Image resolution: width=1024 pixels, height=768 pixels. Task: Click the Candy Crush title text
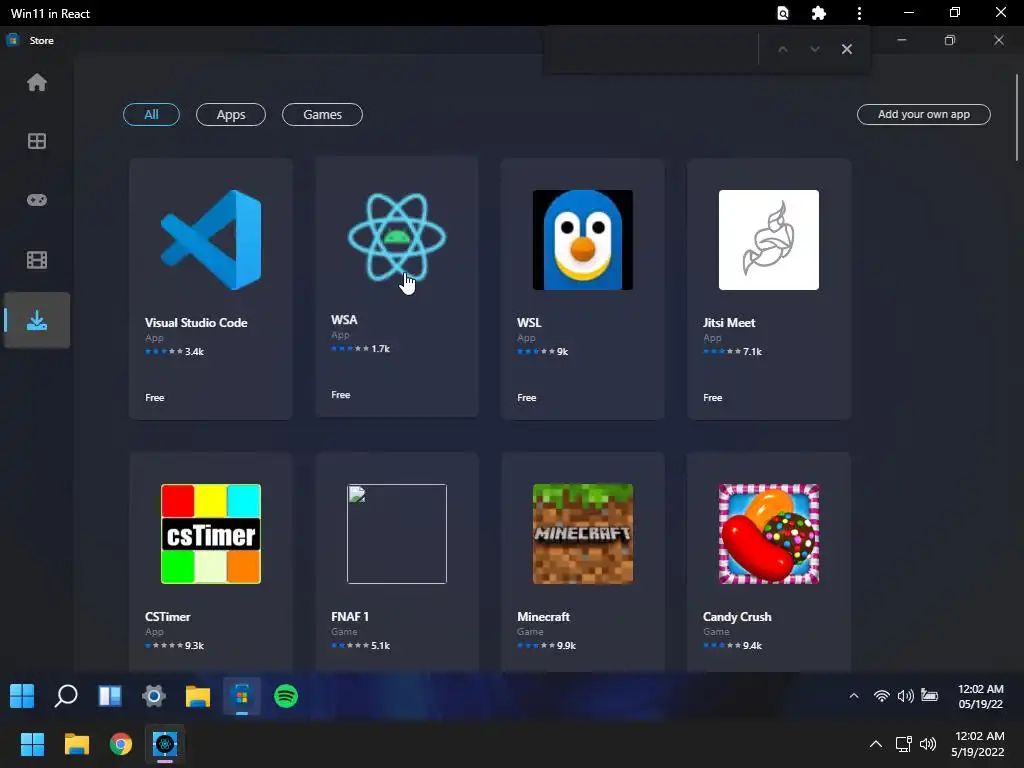737,616
